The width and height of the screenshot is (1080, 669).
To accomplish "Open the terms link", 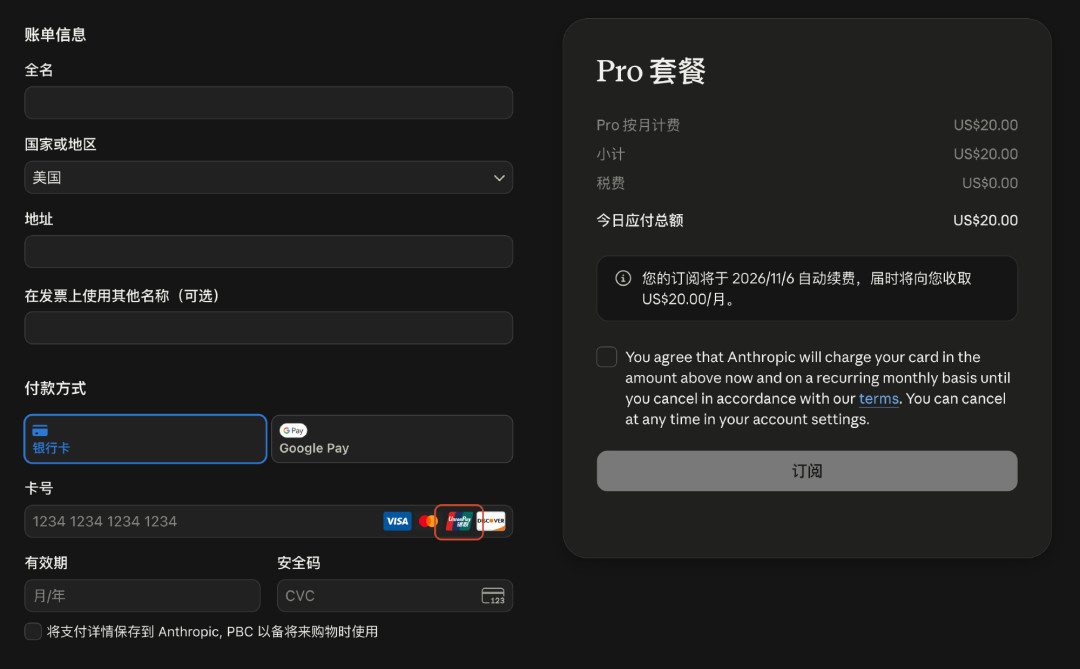I will click(878, 399).
